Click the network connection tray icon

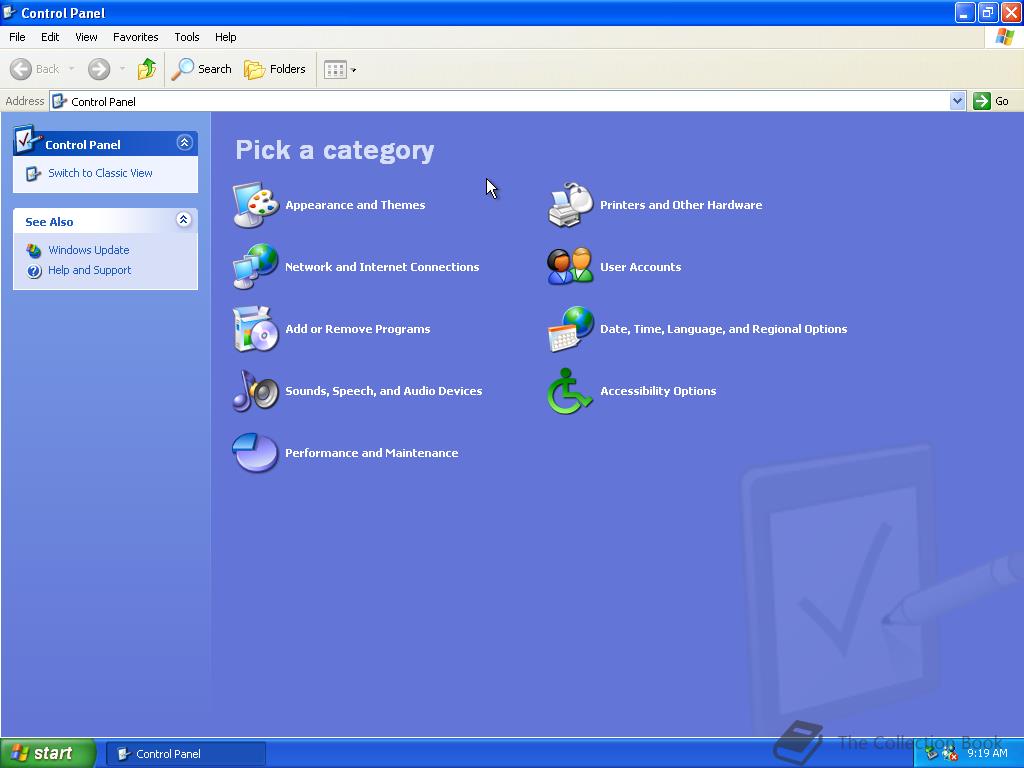point(932,754)
